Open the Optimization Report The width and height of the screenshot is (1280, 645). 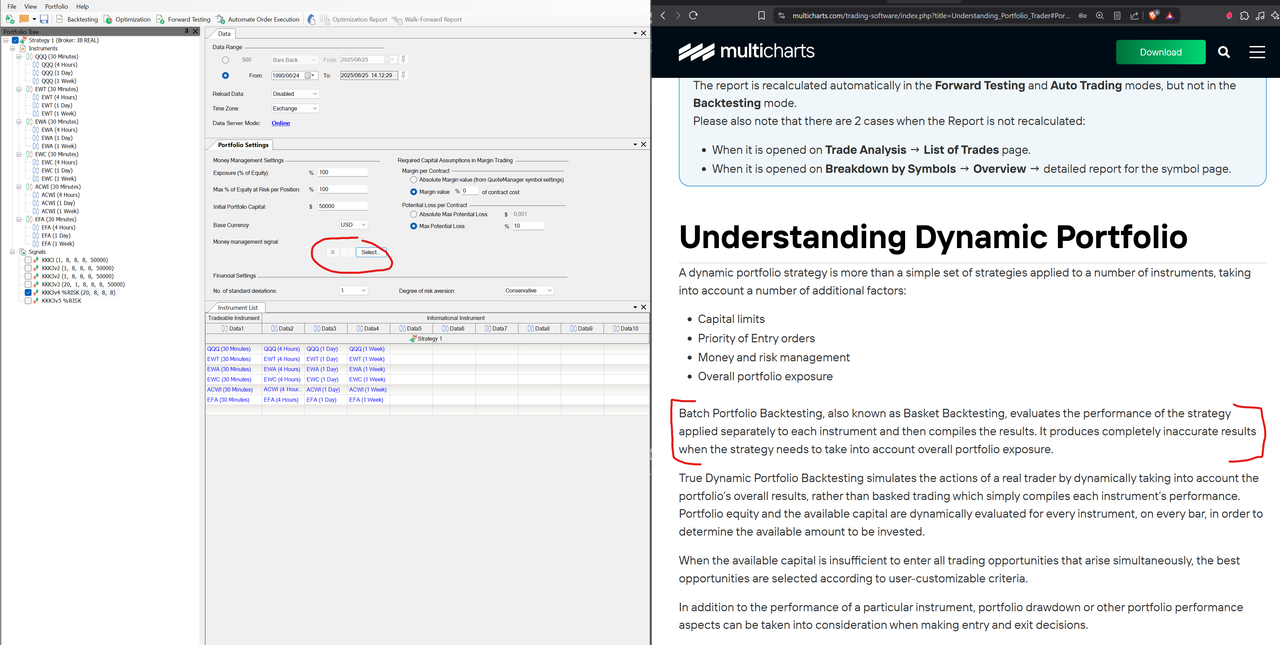352,19
